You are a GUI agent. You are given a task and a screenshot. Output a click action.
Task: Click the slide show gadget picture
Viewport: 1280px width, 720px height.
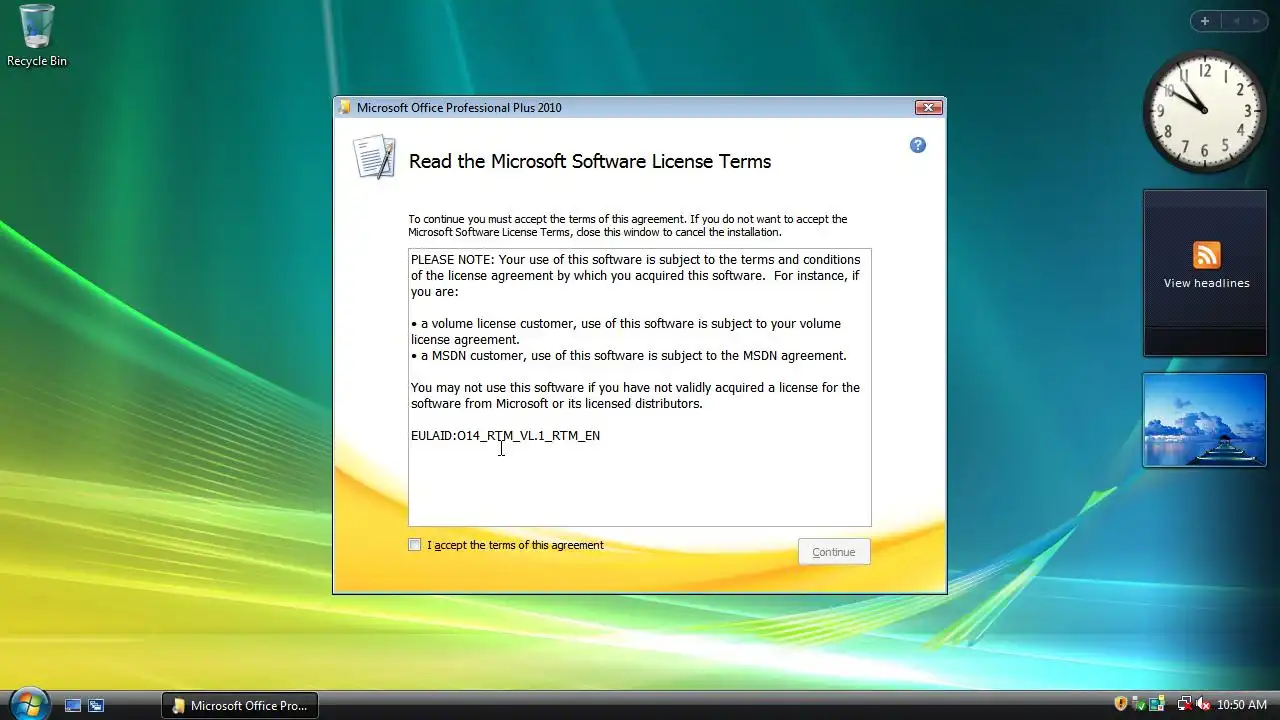1205,420
